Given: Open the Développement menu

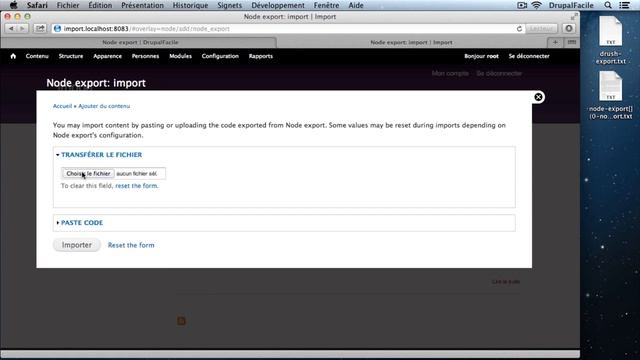Looking at the screenshot, I should [278, 5].
